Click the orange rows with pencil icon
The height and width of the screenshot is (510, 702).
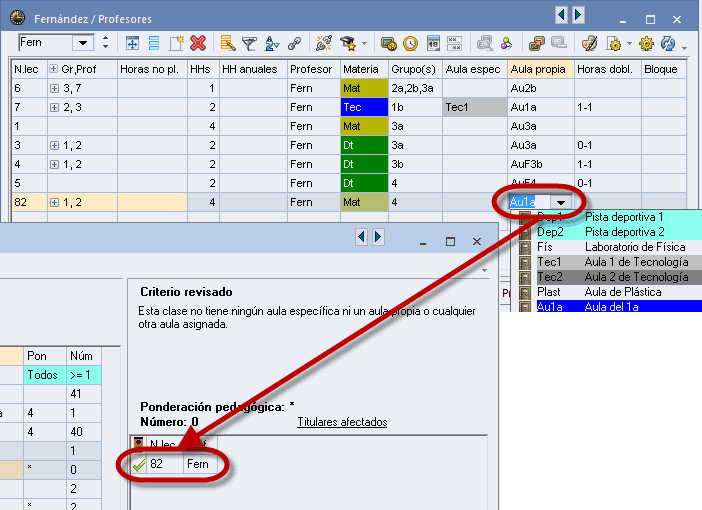click(227, 43)
